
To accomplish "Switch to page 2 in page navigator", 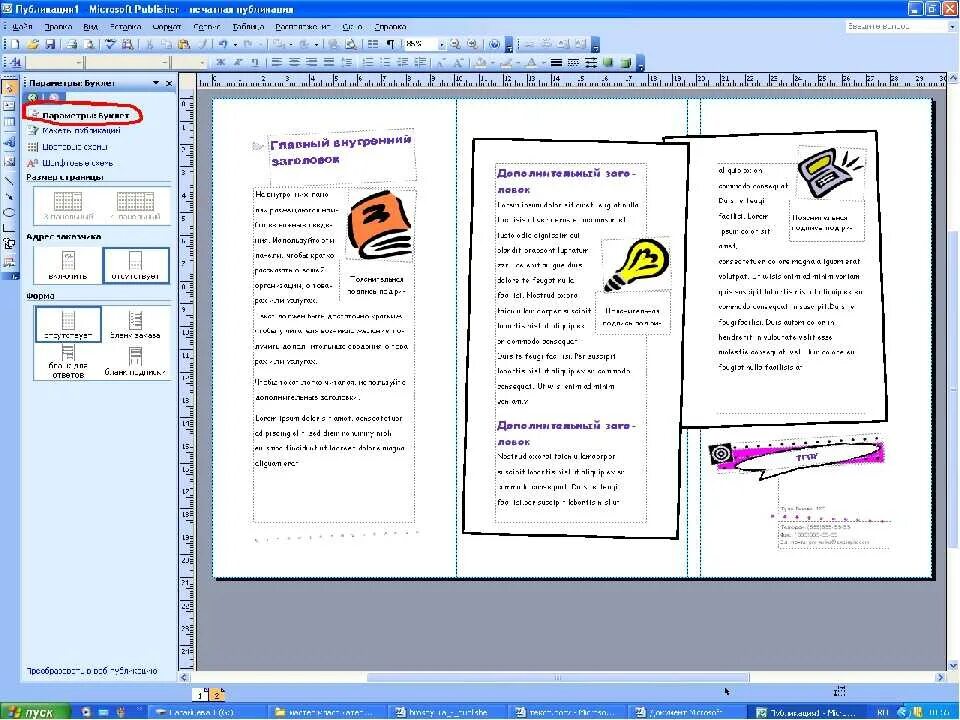I will click(x=216, y=694).
